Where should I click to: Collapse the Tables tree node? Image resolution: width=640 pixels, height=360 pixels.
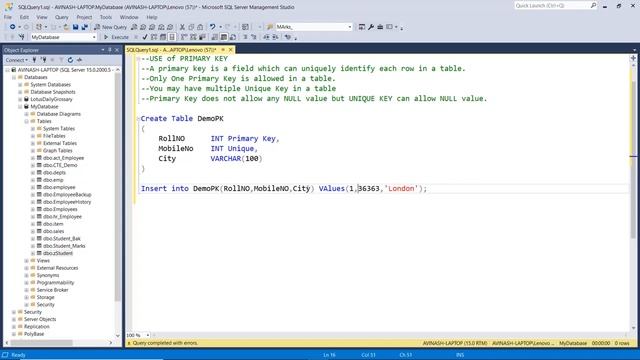pos(27,121)
